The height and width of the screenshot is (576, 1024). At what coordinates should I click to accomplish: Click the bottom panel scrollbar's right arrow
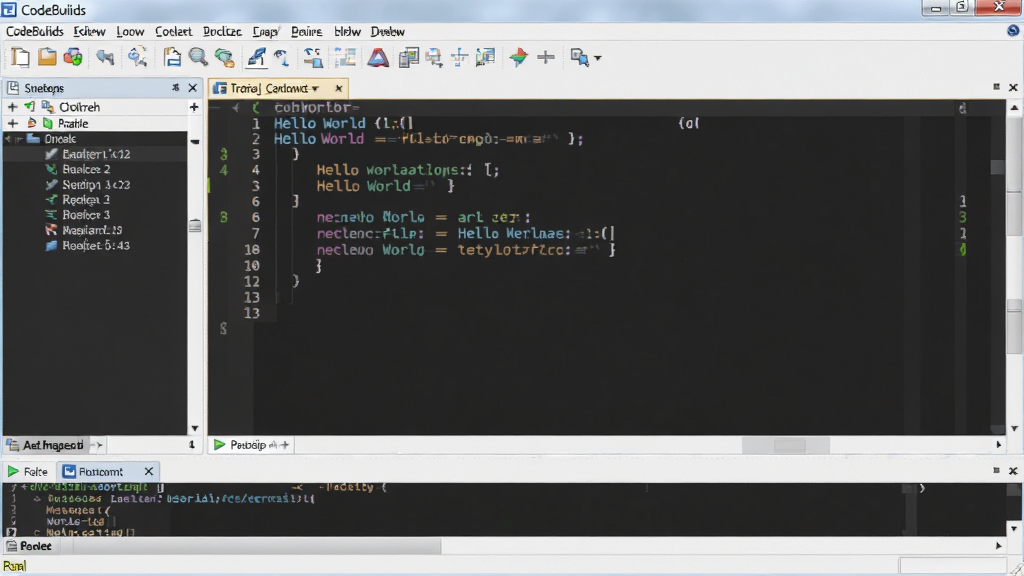pos(998,545)
